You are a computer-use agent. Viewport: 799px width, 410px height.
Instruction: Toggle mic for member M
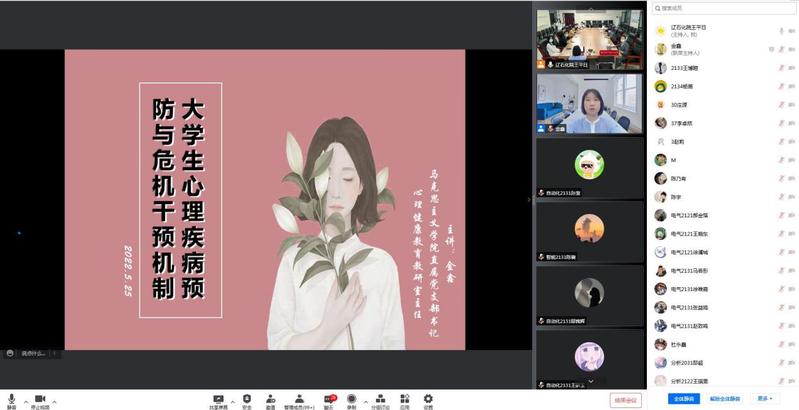pos(781,160)
